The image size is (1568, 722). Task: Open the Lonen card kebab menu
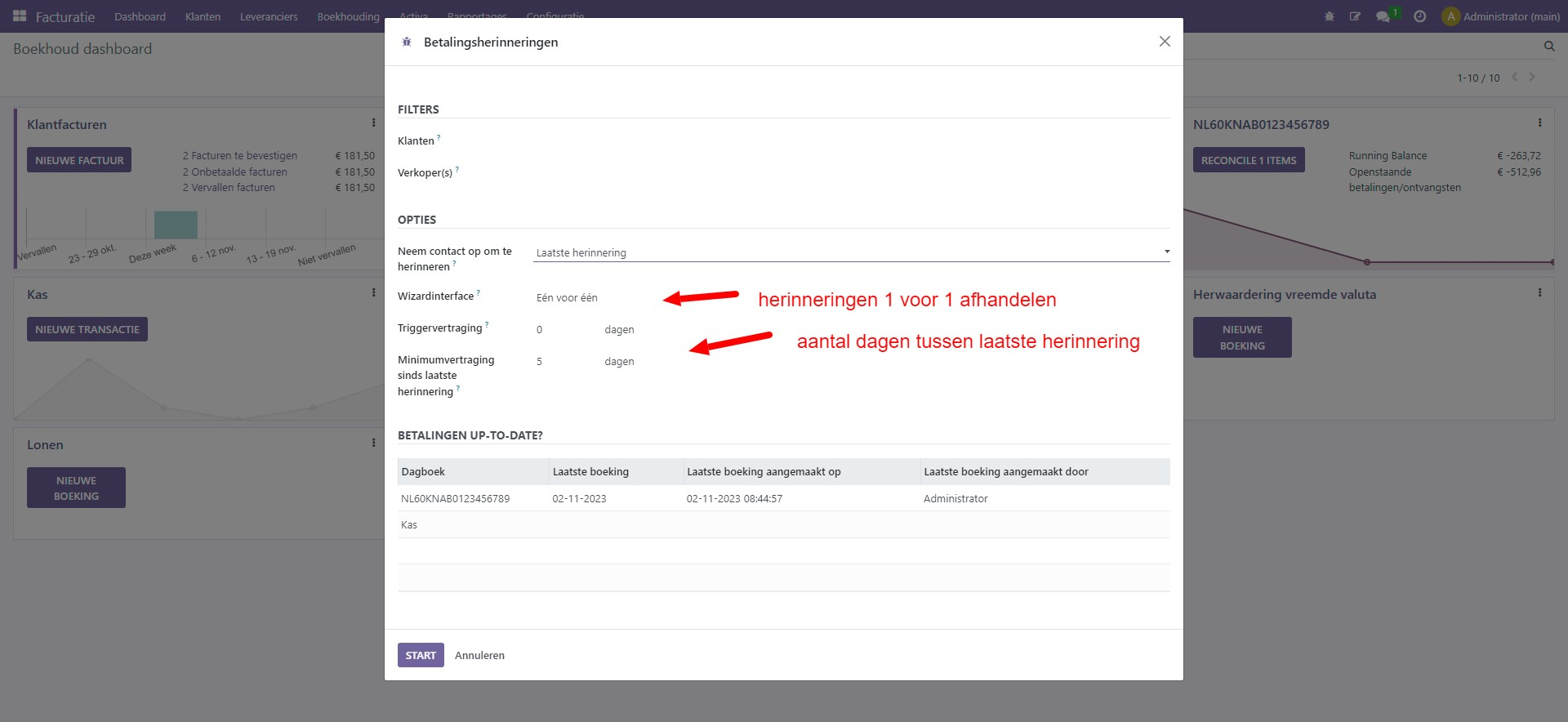(x=374, y=443)
